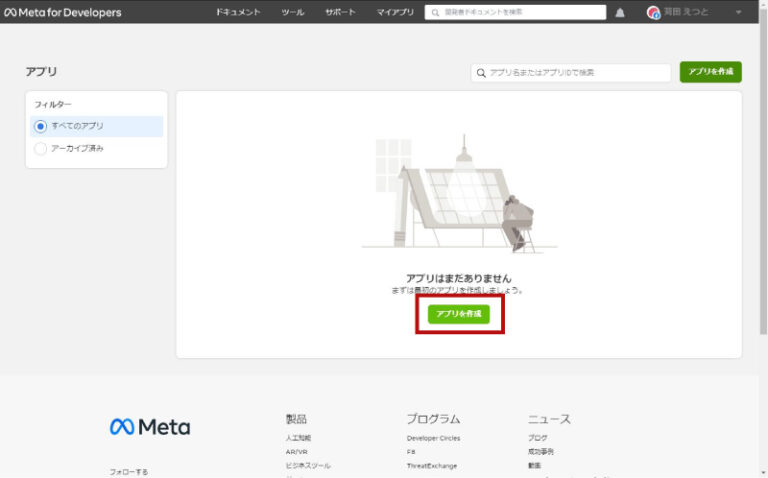The width and height of the screenshot is (768, 478).
Task: Open the サポート menu
Action: pos(340,12)
